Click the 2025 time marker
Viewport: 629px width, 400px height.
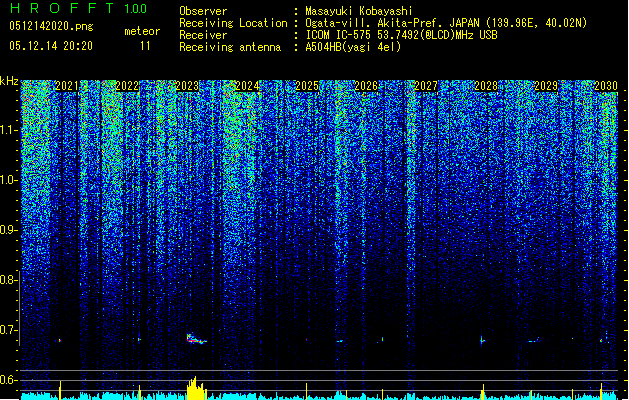(x=307, y=86)
